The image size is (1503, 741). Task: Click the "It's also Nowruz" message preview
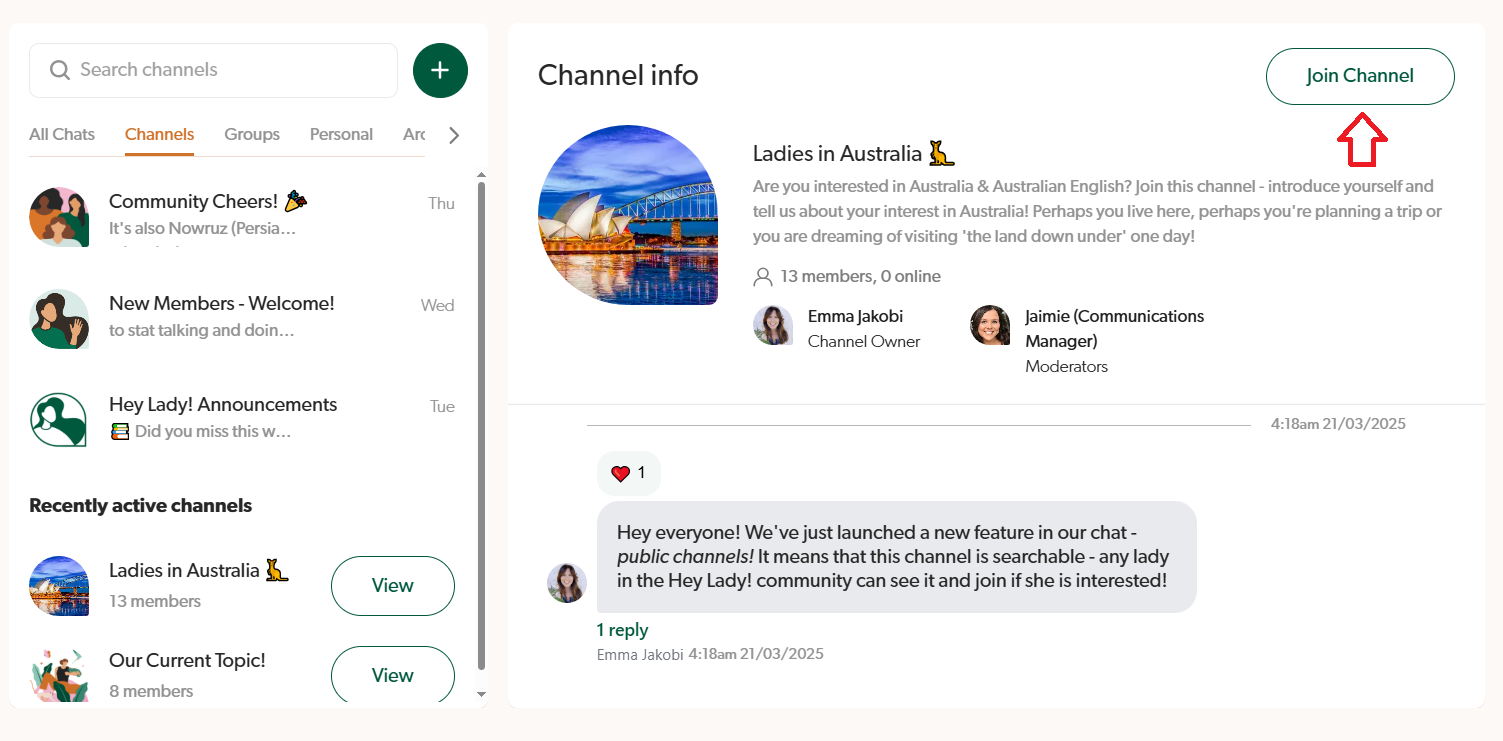click(x=202, y=229)
